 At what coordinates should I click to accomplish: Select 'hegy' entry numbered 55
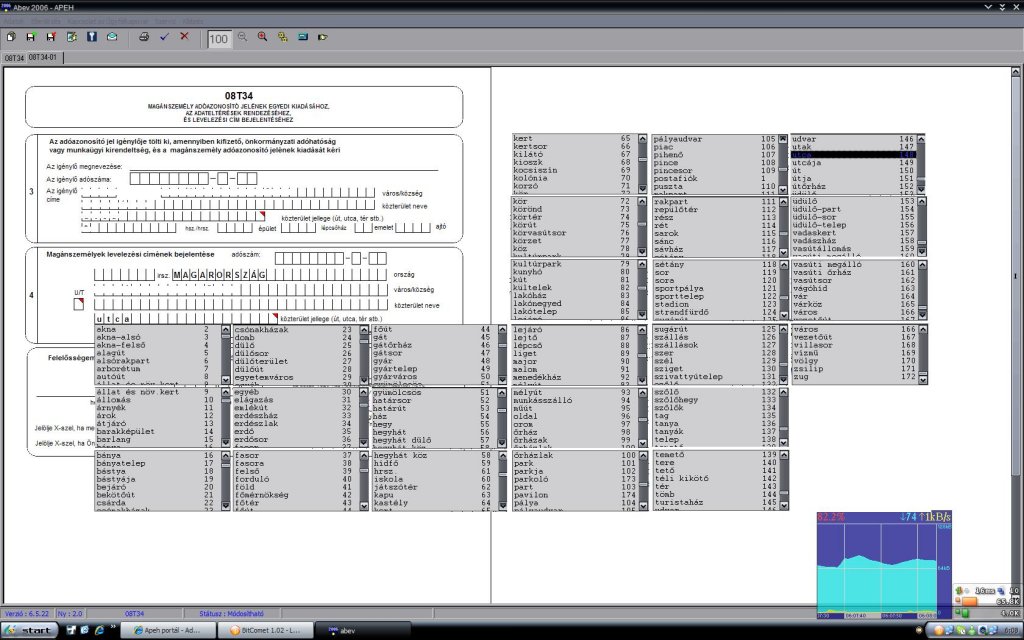[x=432, y=424]
